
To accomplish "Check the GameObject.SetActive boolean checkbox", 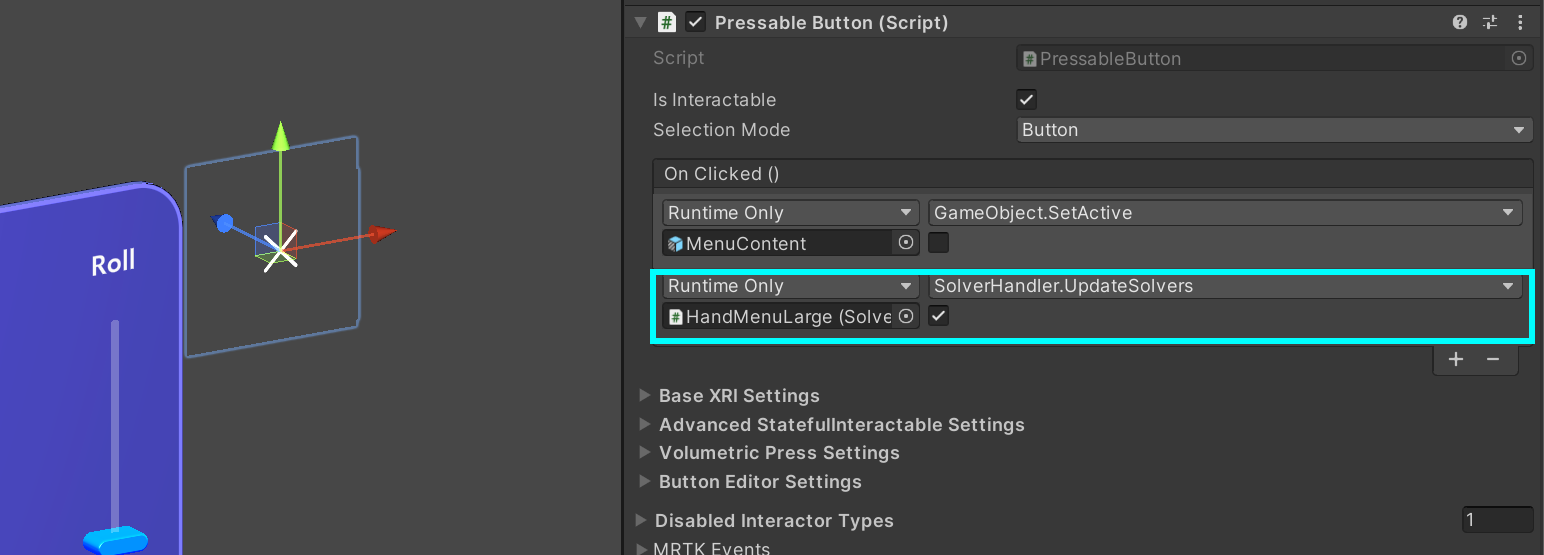I will pos(938,242).
